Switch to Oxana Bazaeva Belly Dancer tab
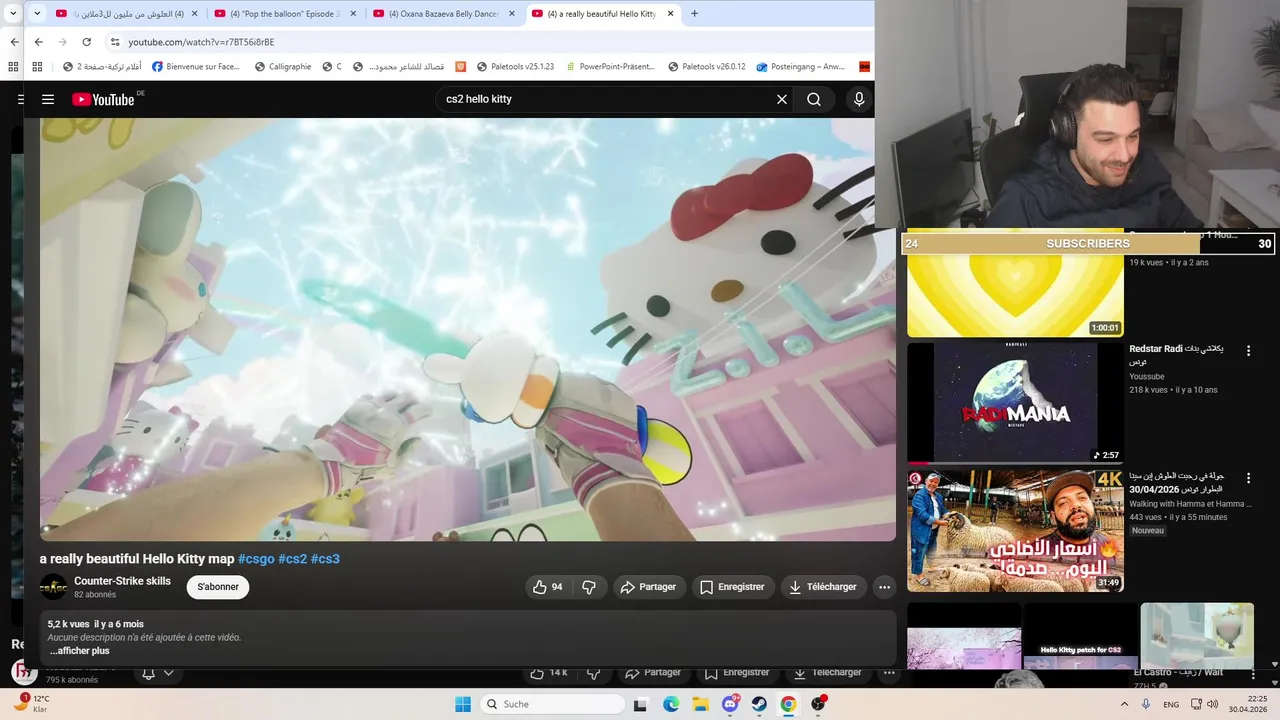1280x720 pixels. pyautogui.click(x=444, y=14)
